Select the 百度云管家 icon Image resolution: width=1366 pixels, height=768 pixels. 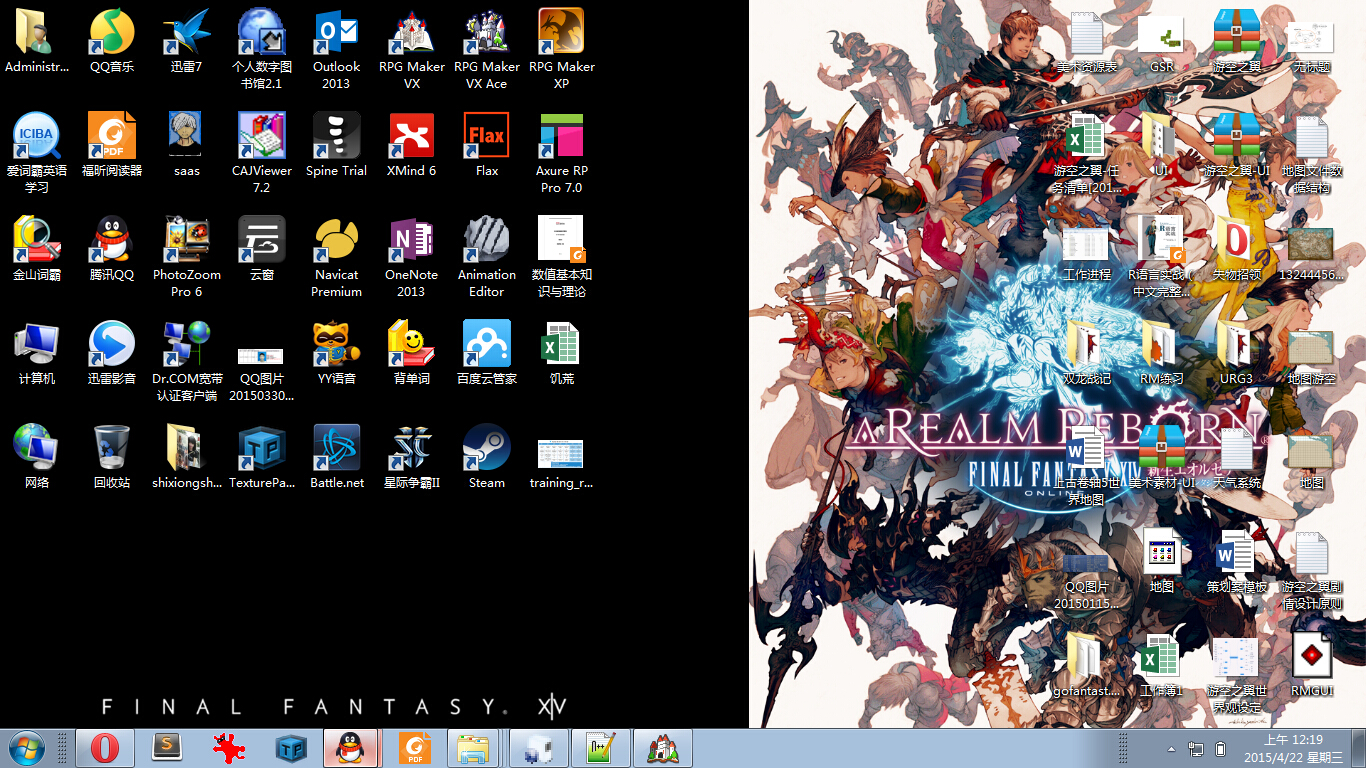(x=487, y=354)
